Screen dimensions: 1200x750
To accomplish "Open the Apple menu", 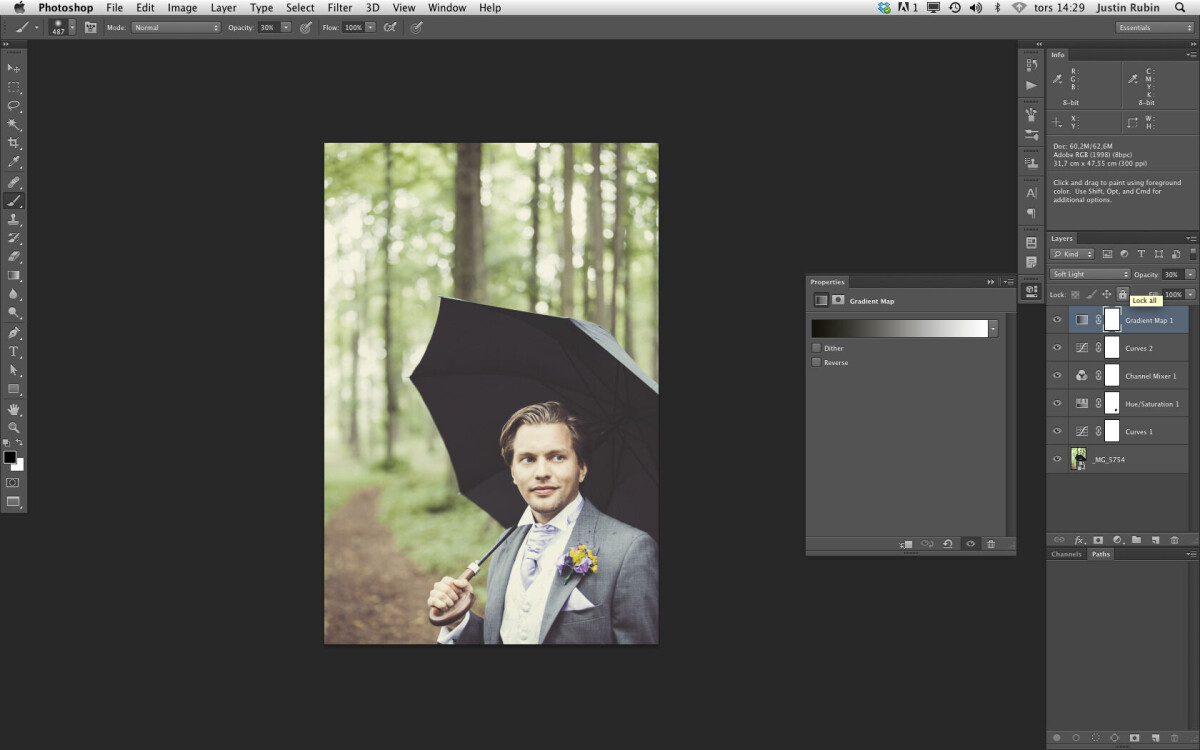I will click(x=18, y=8).
